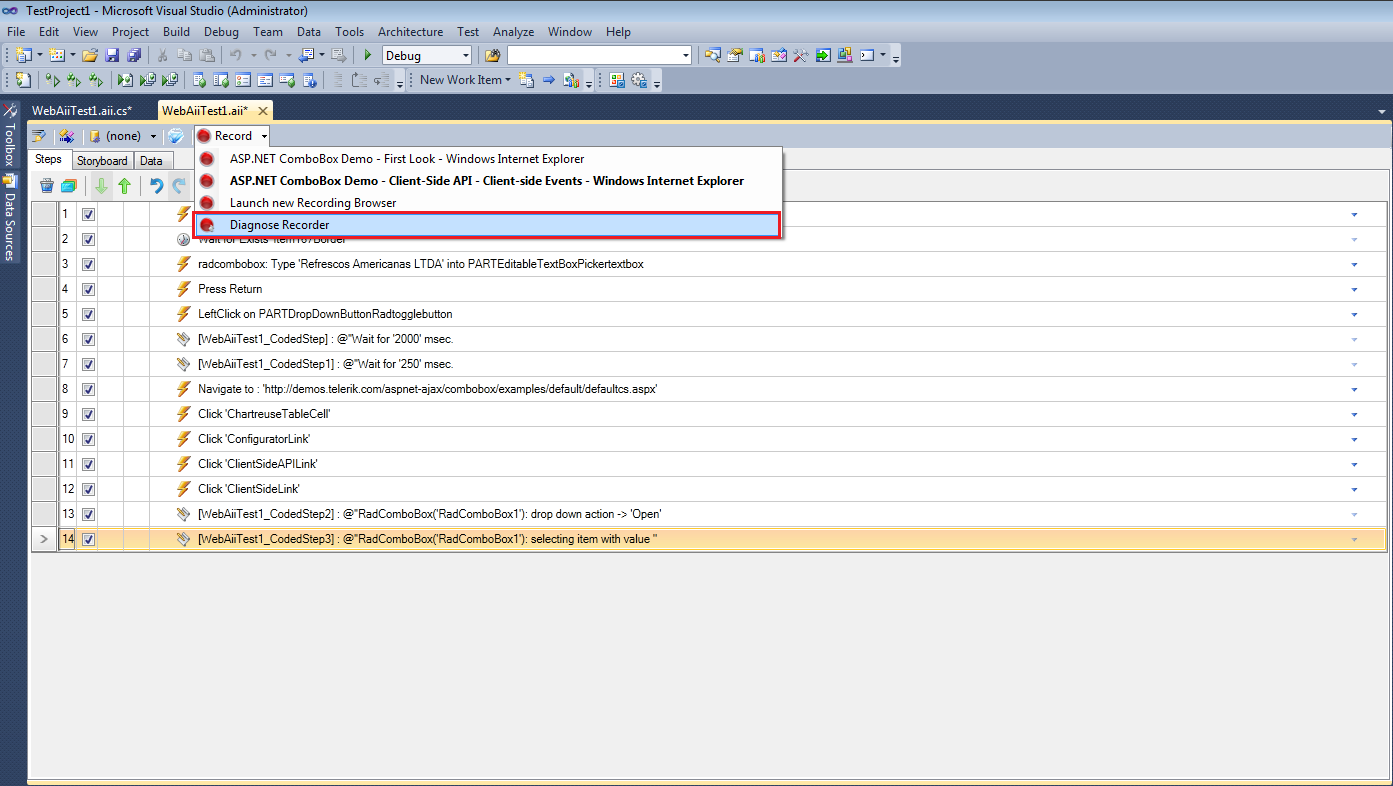Click the blue redo arrow in Steps toolbar
This screenshot has width=1393, height=786.
point(179,185)
